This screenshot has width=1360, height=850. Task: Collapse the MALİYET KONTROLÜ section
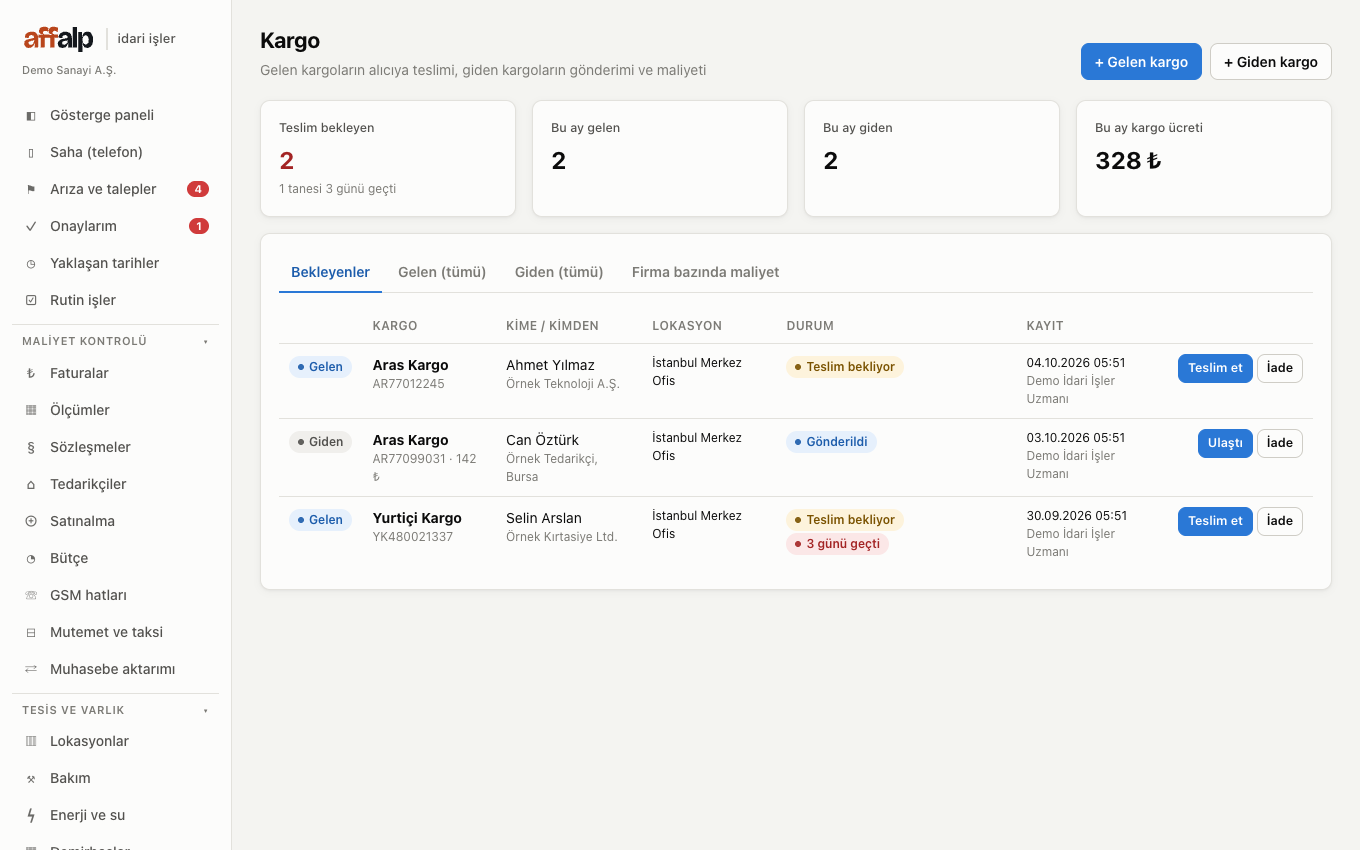(115, 341)
